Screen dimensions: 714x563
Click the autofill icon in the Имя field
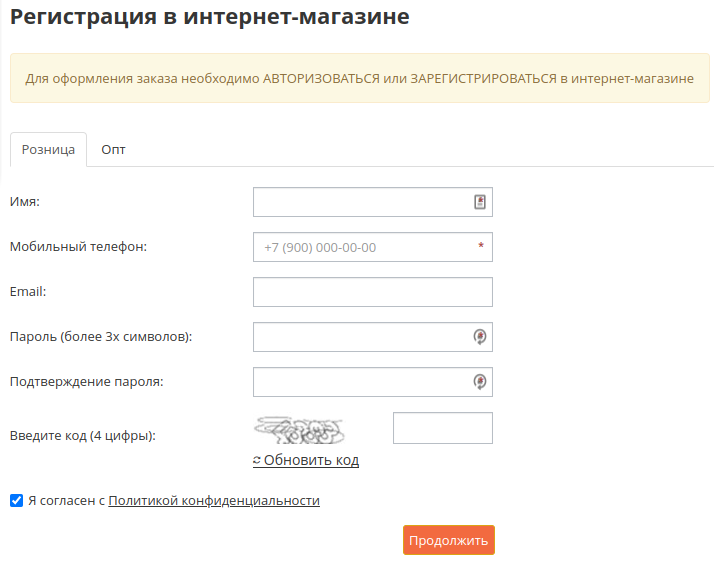[x=479, y=202]
